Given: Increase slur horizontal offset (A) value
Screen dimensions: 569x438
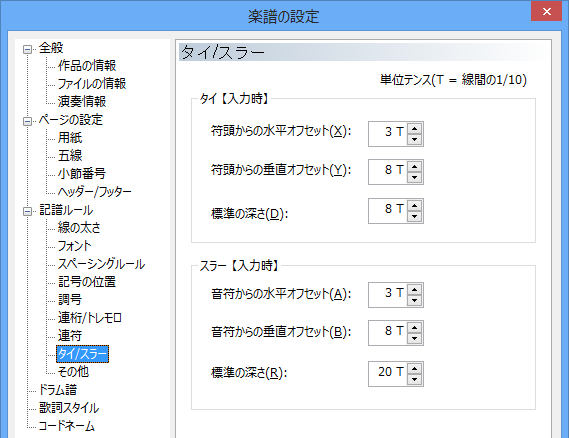Looking at the screenshot, I should pyautogui.click(x=414, y=290).
